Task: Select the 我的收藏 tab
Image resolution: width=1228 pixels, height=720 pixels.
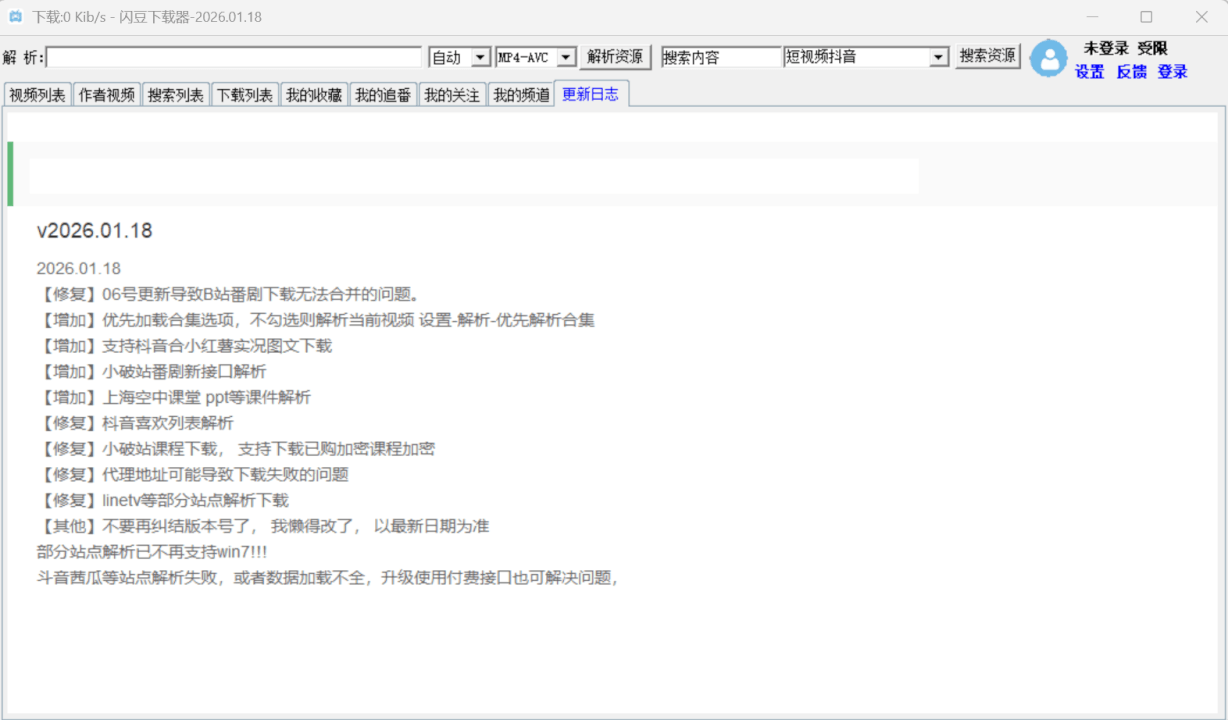Action: (x=314, y=95)
